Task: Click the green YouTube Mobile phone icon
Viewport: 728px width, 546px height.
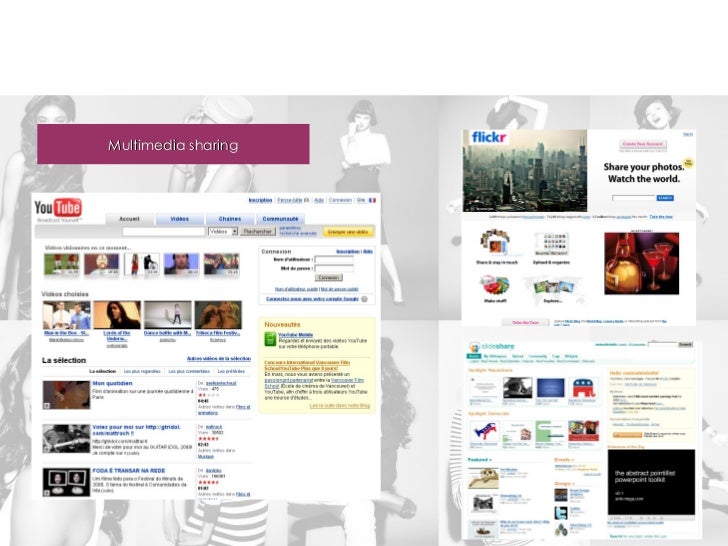Action: point(270,339)
